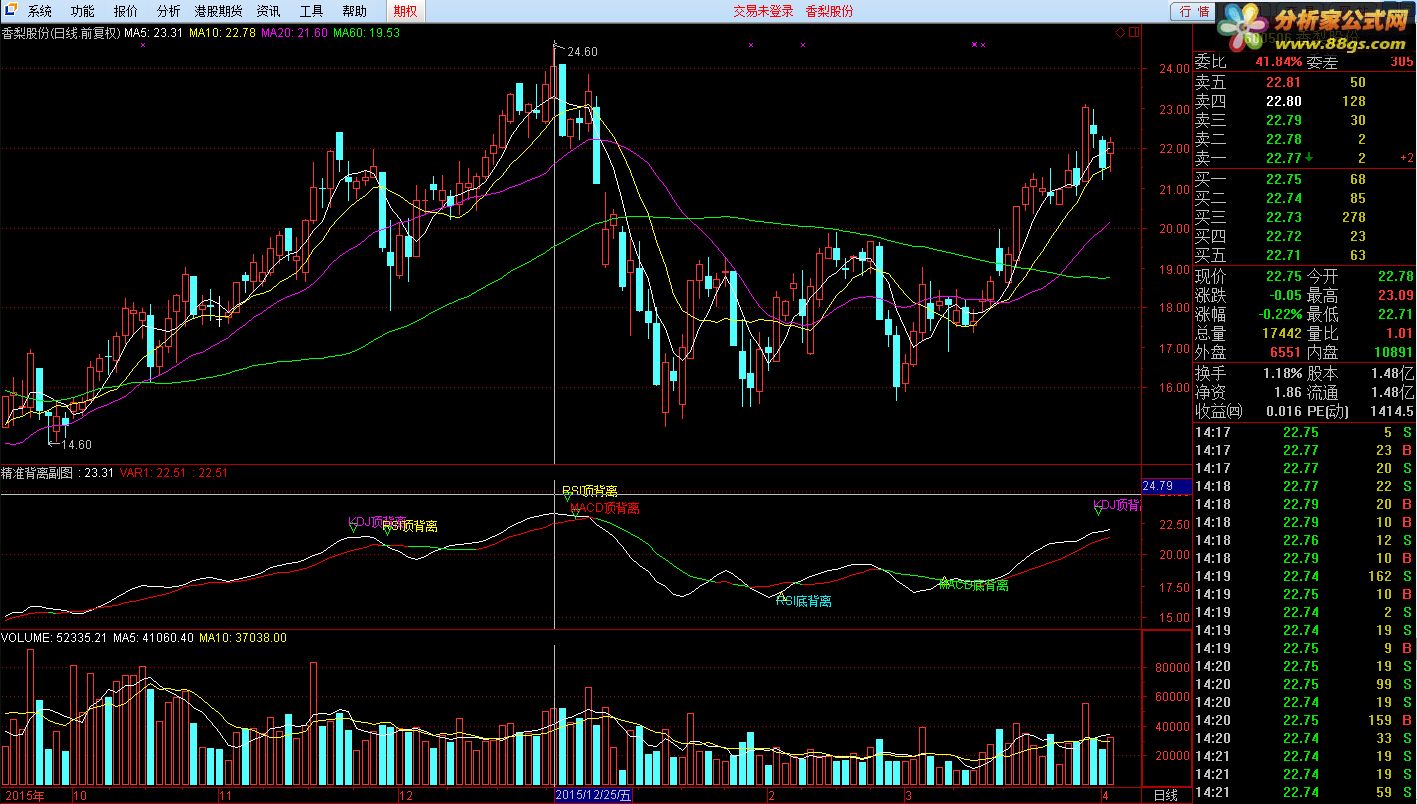Click the 香梨股份(日线.前复权) chart title
Screen dimensions: 1417x804
click(60, 33)
